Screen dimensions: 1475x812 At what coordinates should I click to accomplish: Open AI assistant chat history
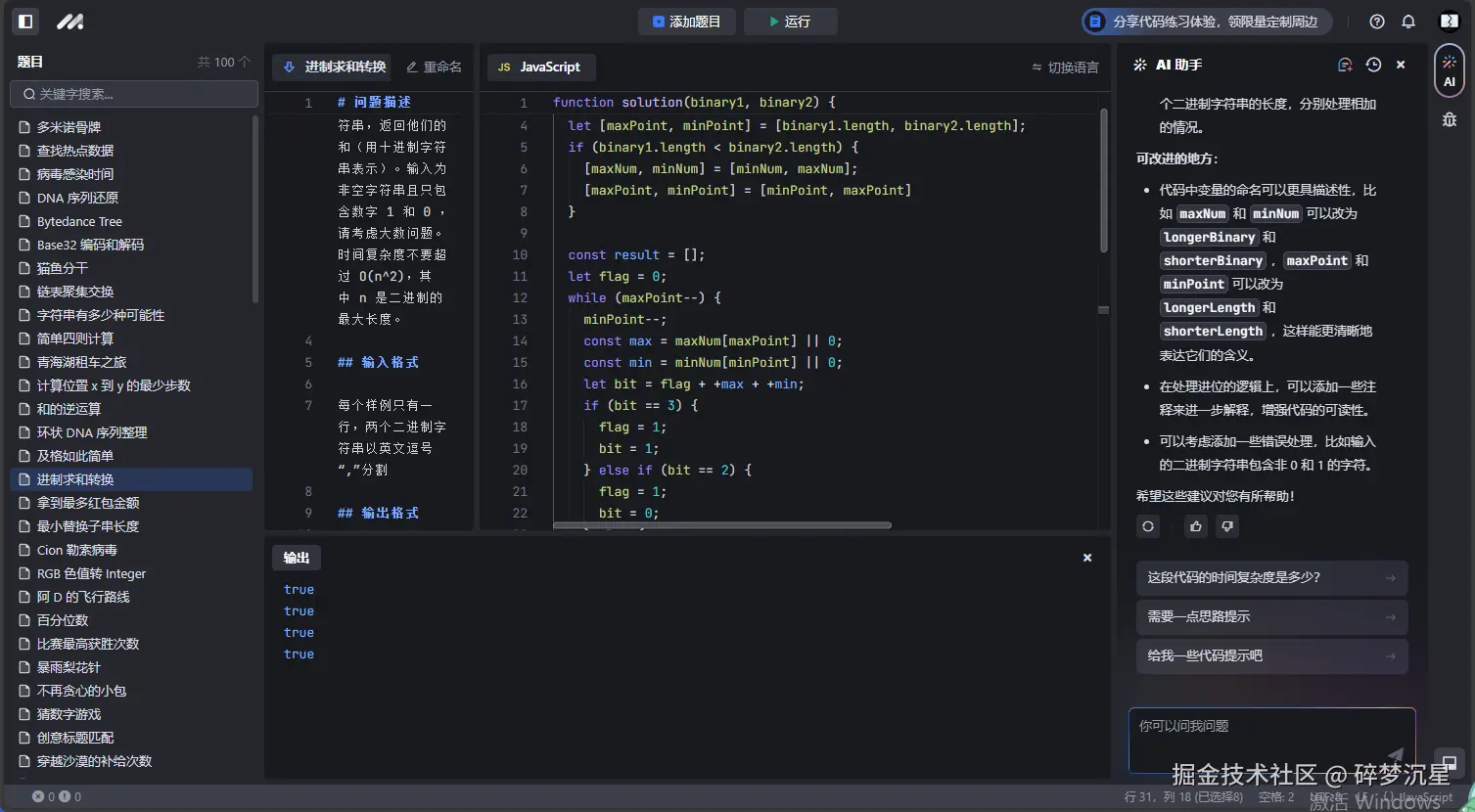(x=1373, y=65)
